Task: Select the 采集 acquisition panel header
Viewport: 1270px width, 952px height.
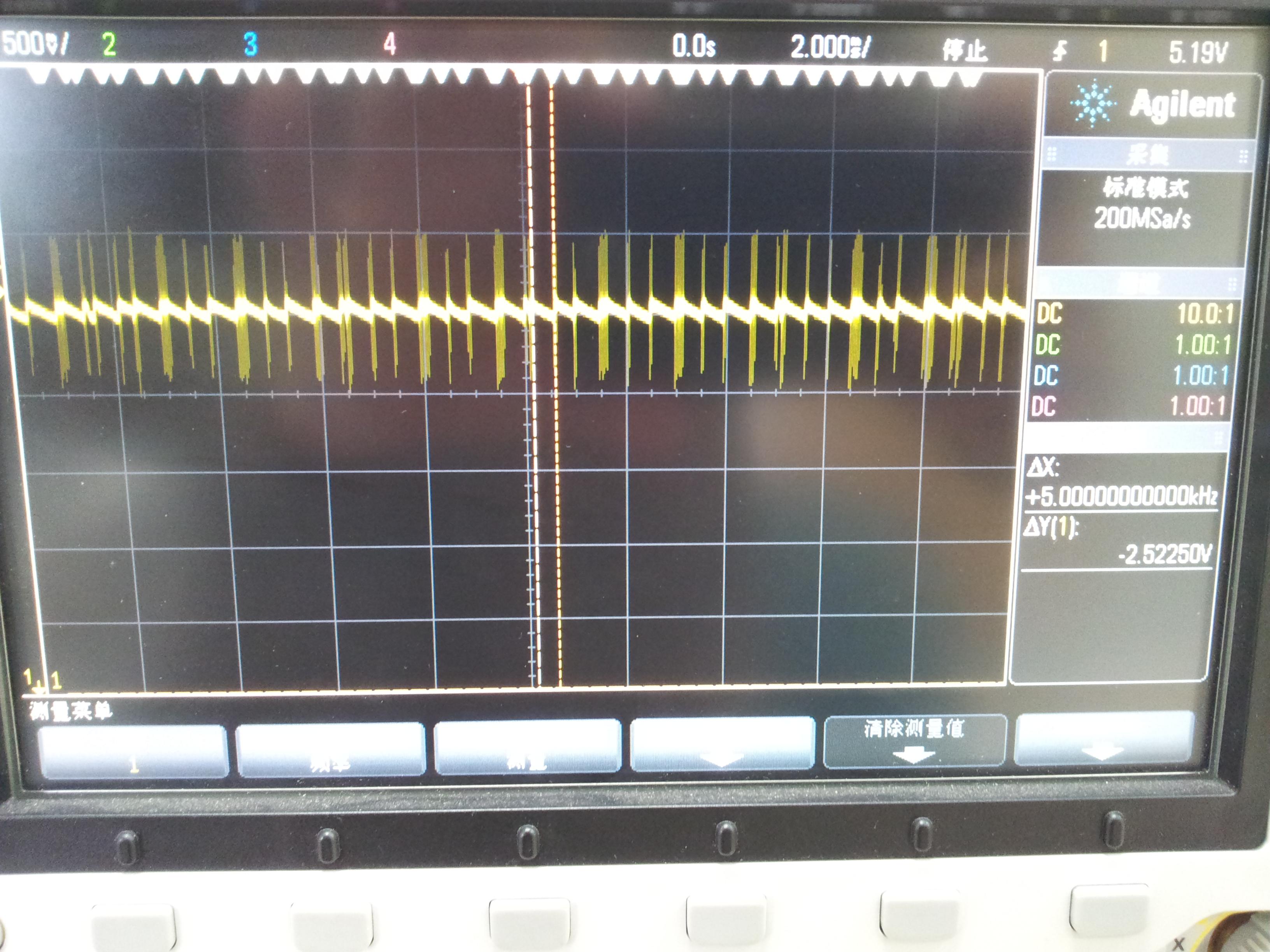Action: [1147, 155]
